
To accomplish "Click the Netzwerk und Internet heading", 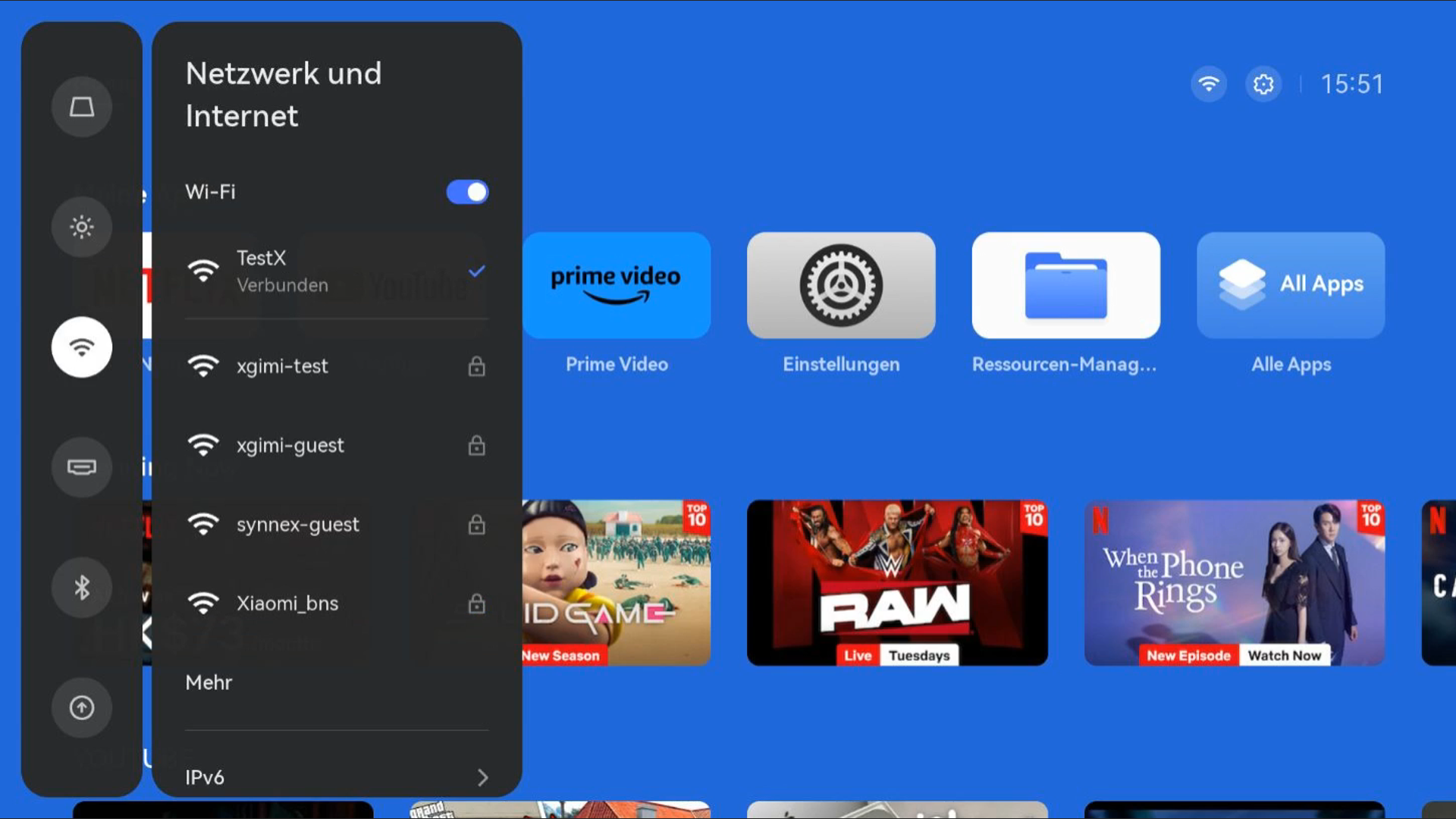I will click(284, 95).
